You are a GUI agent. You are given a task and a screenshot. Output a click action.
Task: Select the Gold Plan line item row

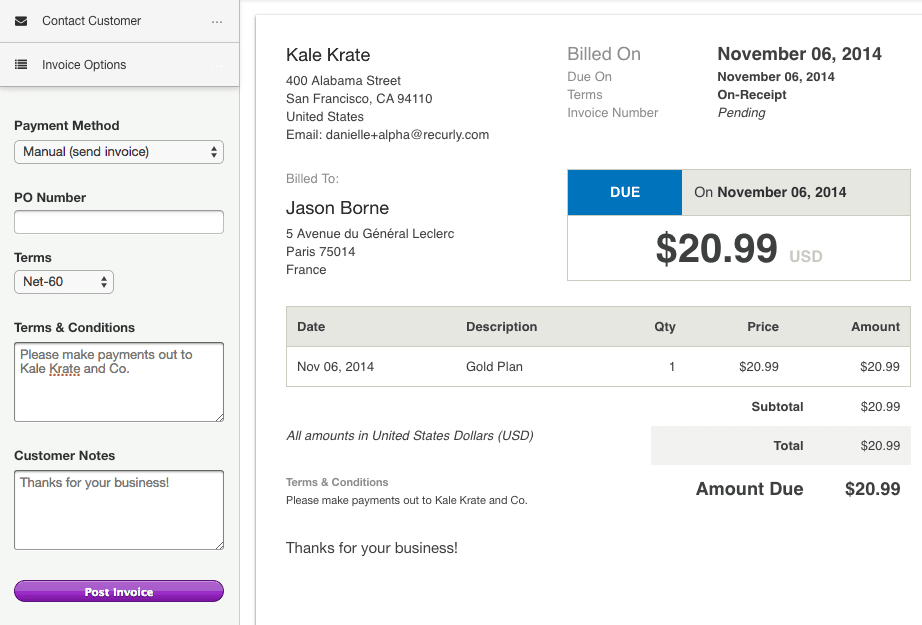600,366
